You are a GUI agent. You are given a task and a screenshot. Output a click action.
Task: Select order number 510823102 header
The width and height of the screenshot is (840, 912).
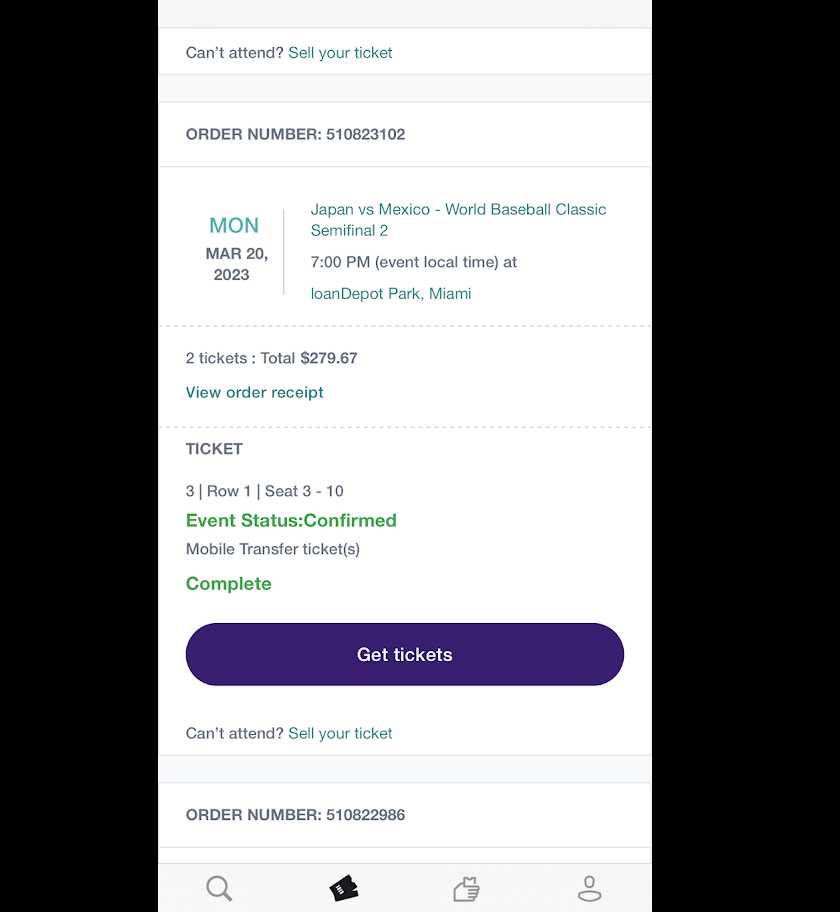coord(295,134)
